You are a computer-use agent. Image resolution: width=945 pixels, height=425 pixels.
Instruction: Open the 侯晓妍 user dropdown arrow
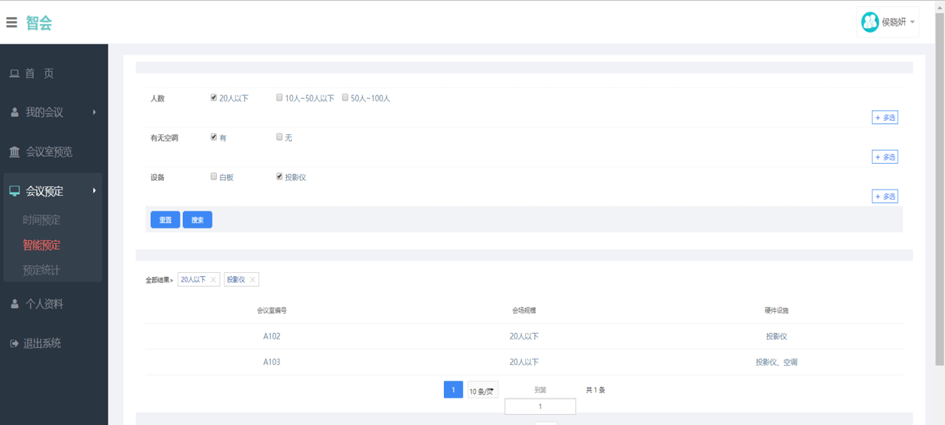912,22
